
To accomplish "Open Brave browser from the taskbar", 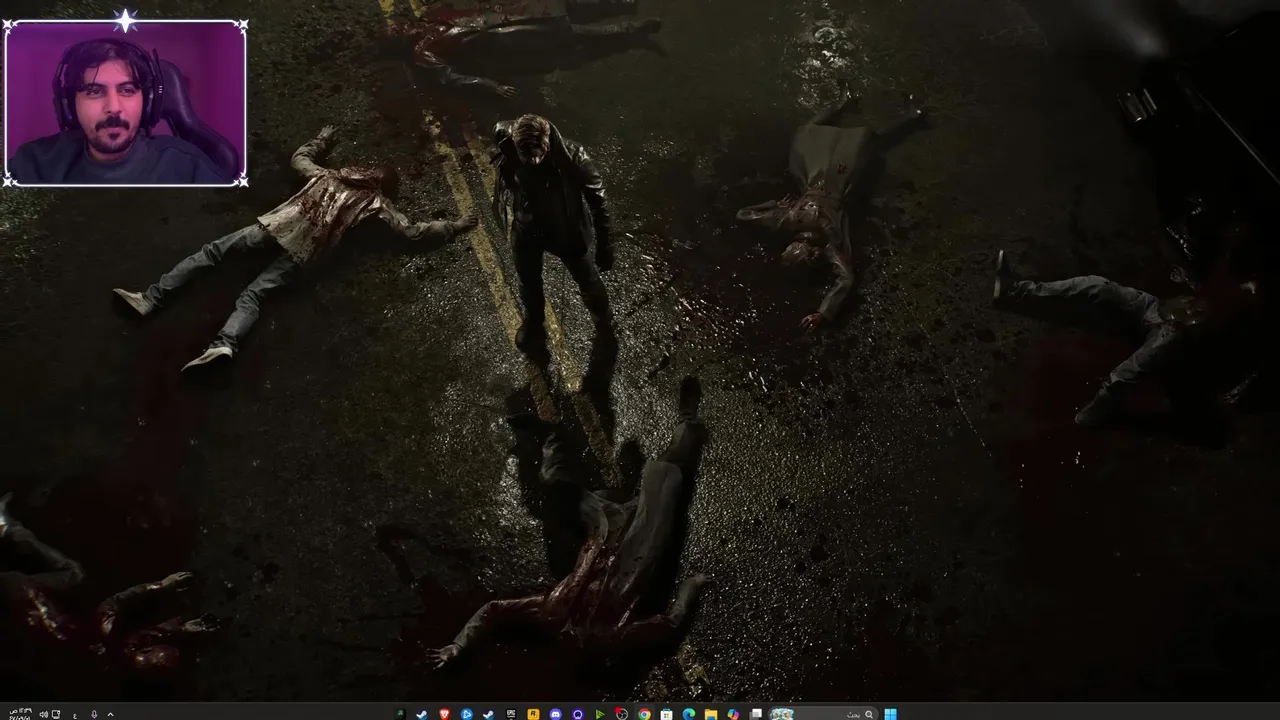I will click(x=444, y=714).
